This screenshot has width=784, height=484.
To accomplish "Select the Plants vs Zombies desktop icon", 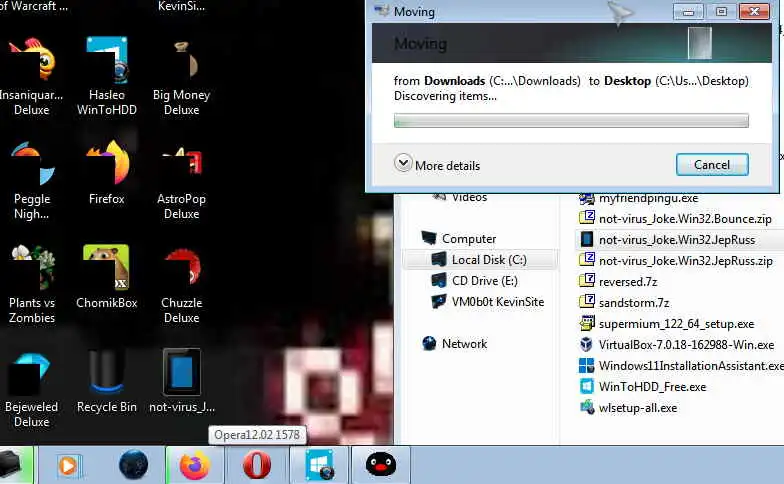I will coord(32,284).
